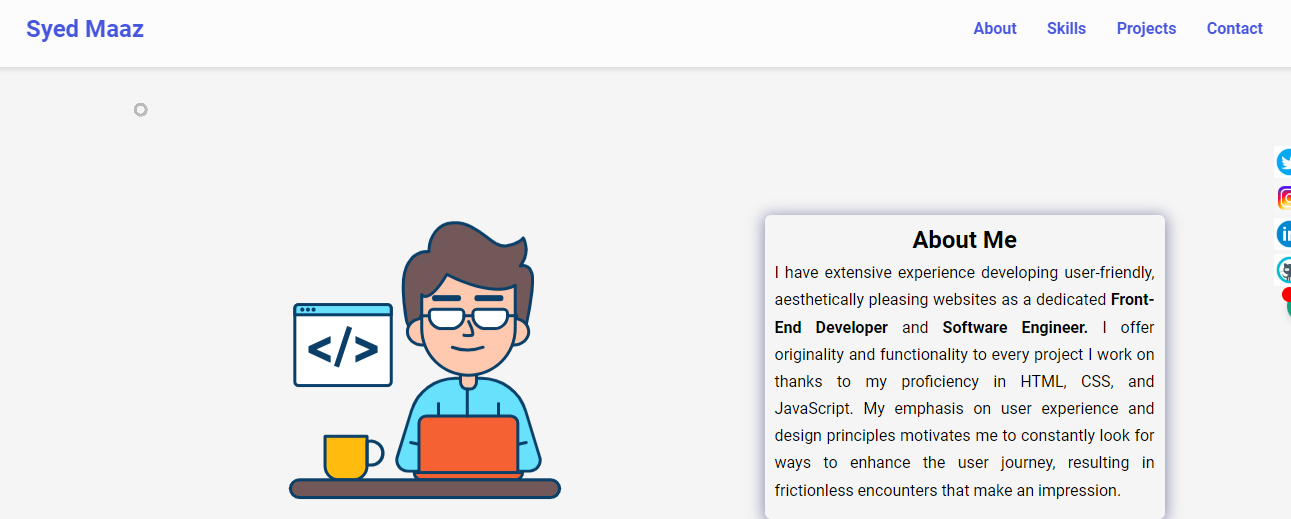The image size is (1291, 519).
Task: Click the bold text 'Software Engineer.'
Action: tap(1015, 327)
